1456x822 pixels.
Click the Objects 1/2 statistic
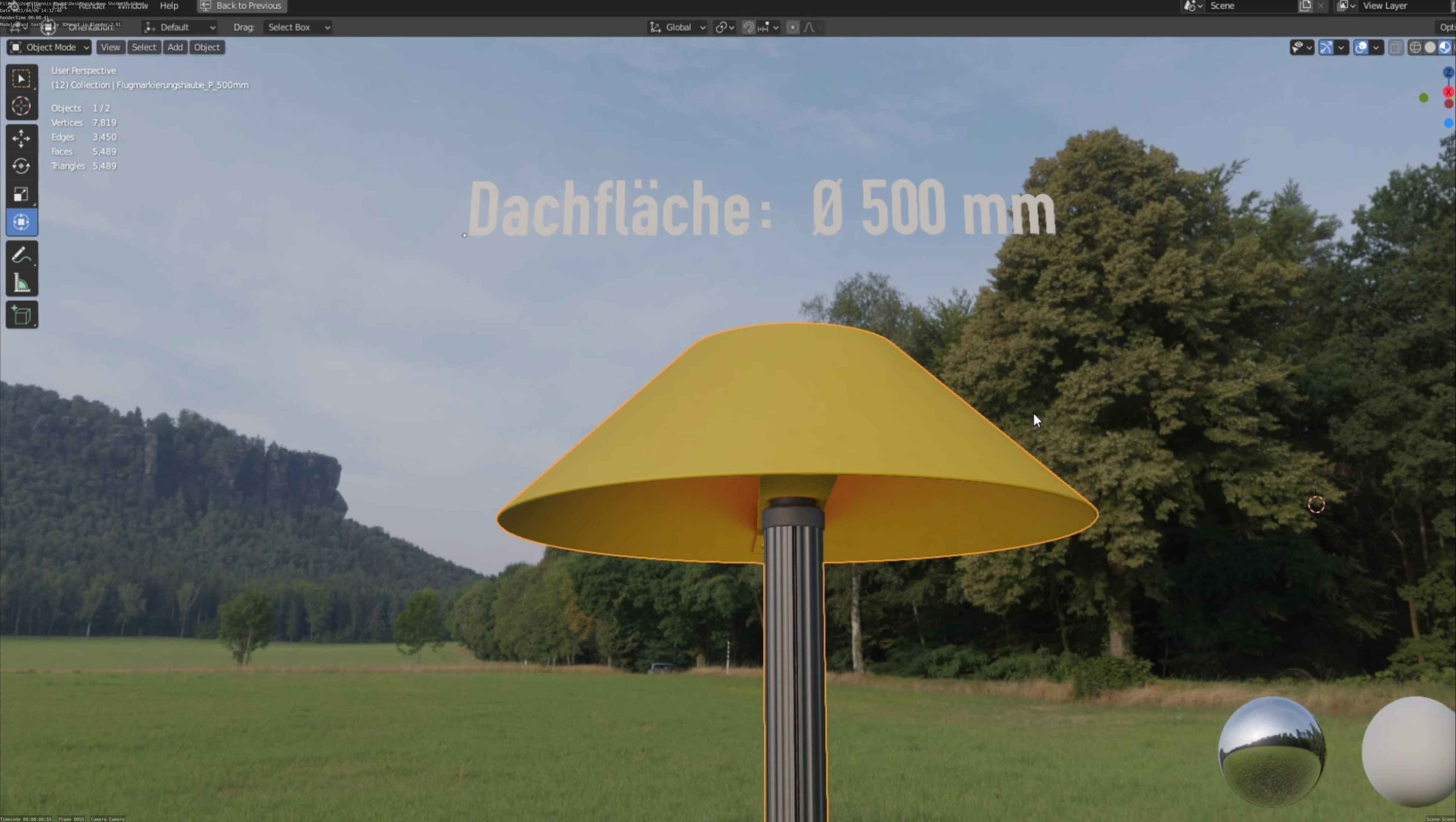(x=80, y=108)
